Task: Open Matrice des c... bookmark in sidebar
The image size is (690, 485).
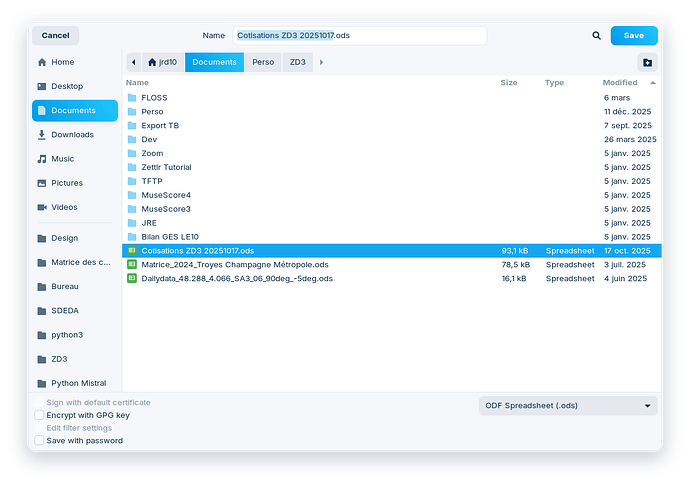Action: pos(75,262)
